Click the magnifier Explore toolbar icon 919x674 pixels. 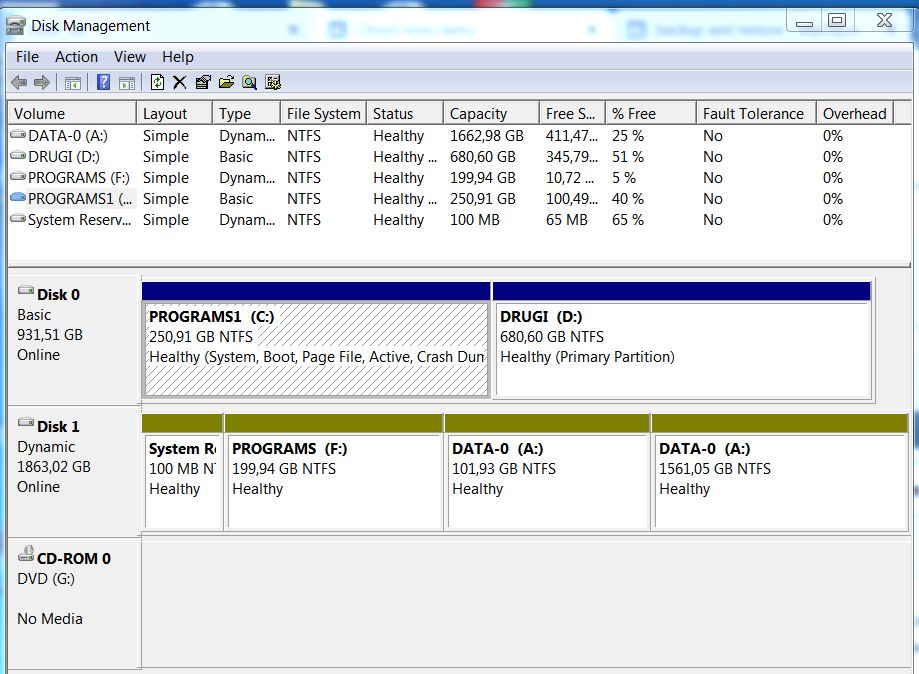249,83
